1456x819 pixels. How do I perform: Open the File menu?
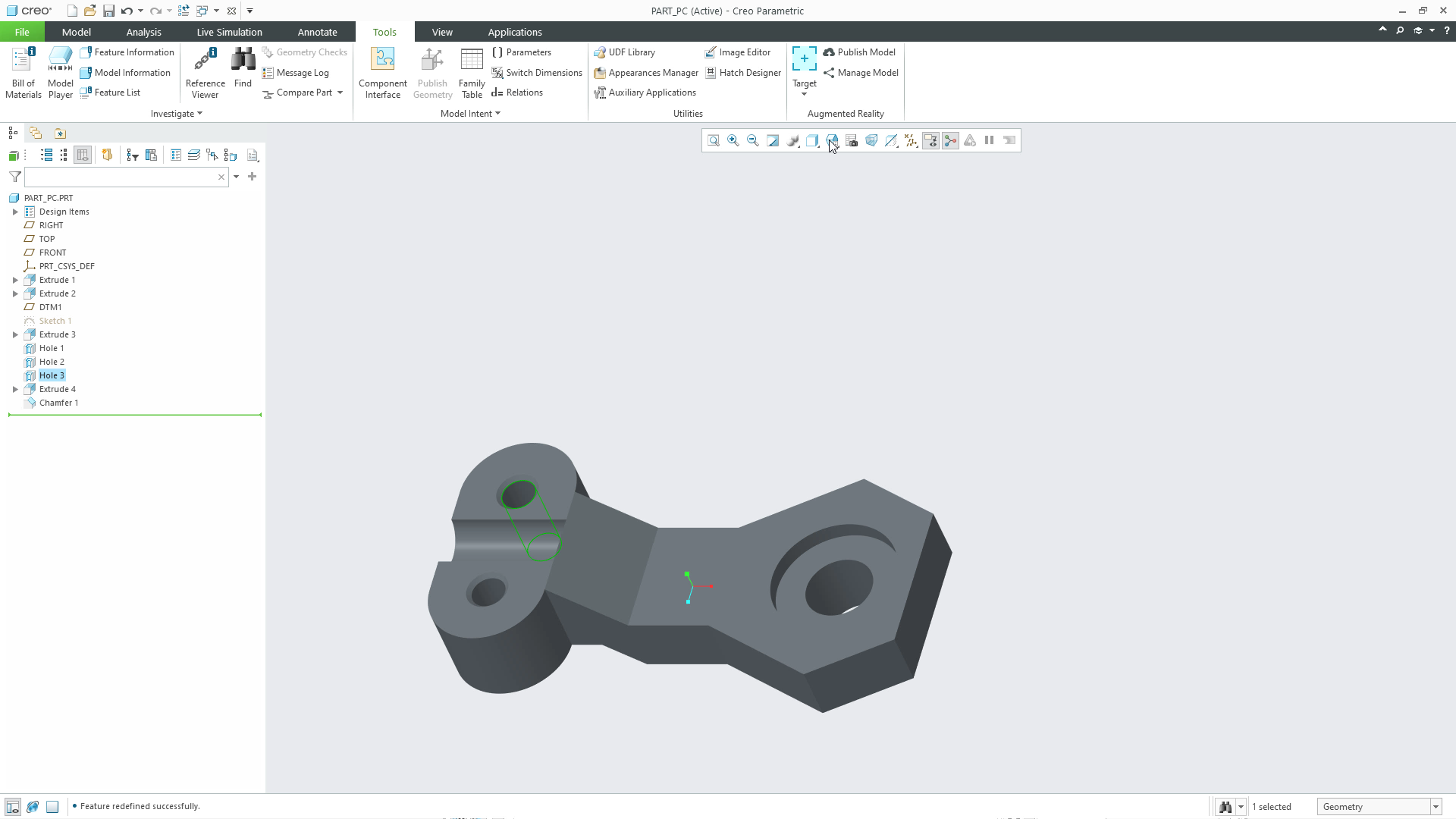point(22,32)
